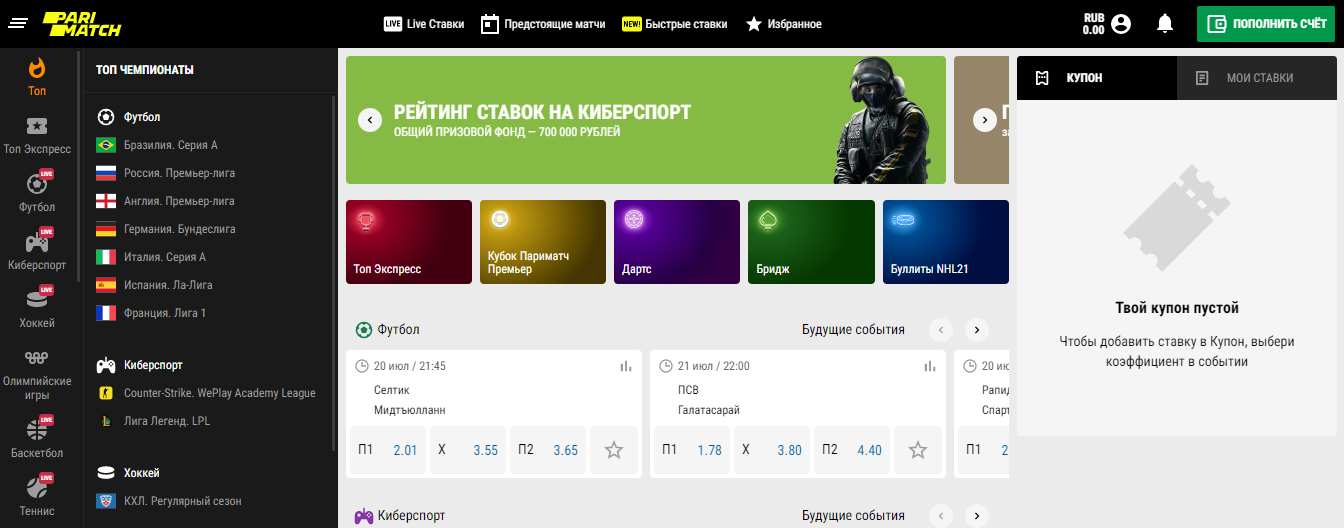This screenshot has height=528, width=1344.
Task: Open the Дартс tile
Action: coord(677,242)
